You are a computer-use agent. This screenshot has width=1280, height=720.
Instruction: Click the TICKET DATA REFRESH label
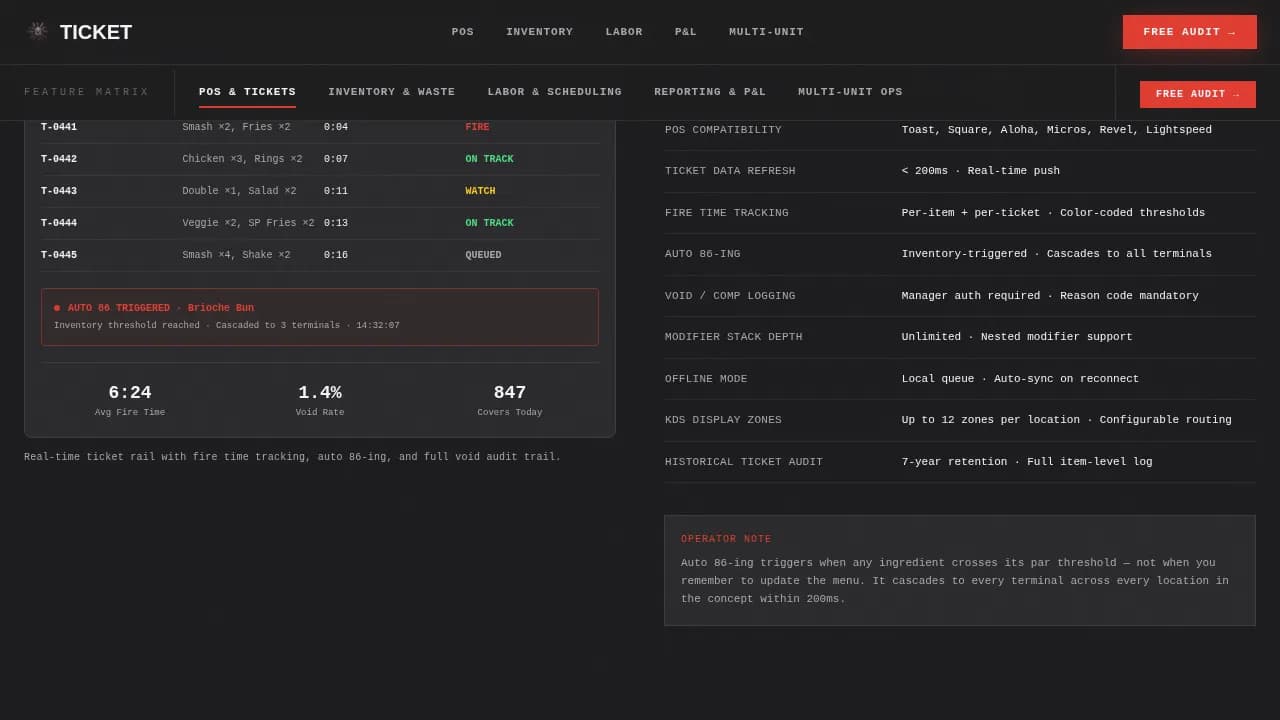pos(730,171)
